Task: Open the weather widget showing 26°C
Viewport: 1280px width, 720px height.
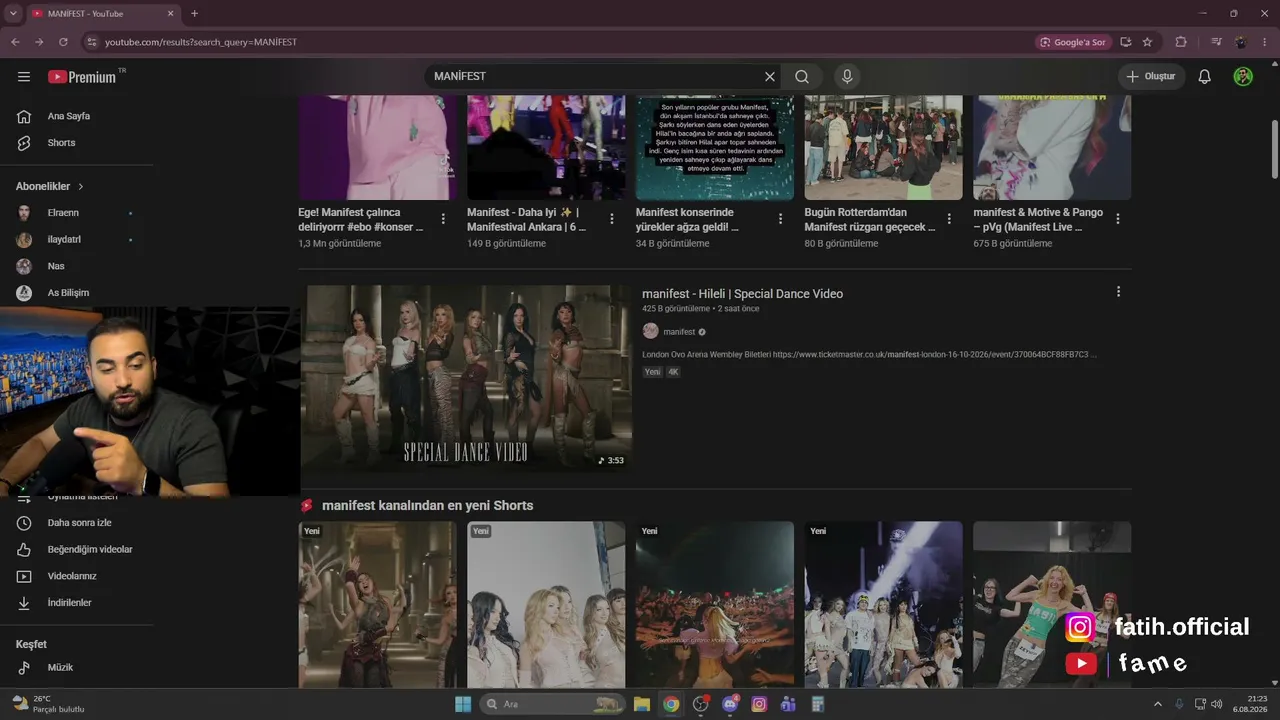Action: pyautogui.click(x=48, y=704)
